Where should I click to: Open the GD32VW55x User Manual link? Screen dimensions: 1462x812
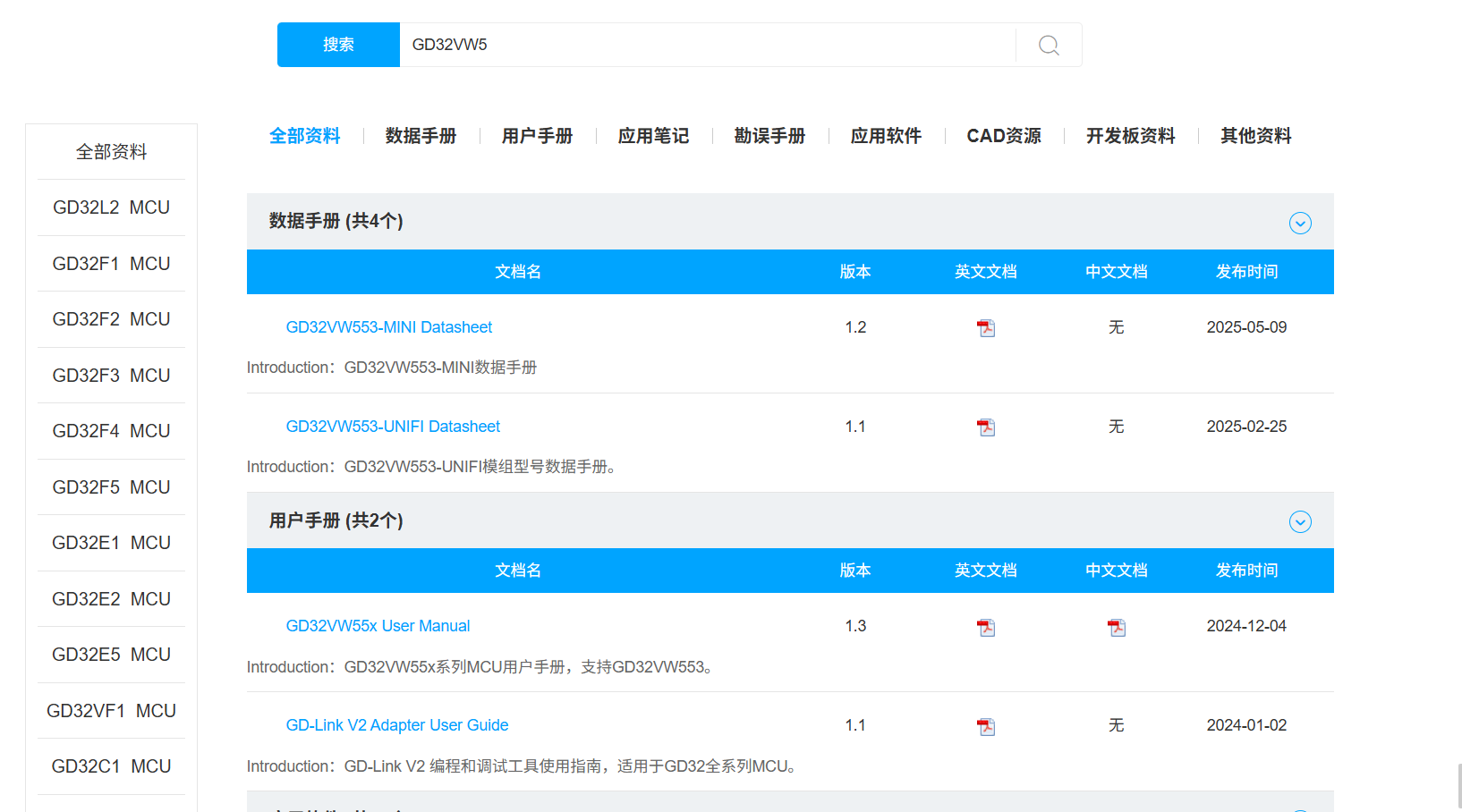pos(378,626)
